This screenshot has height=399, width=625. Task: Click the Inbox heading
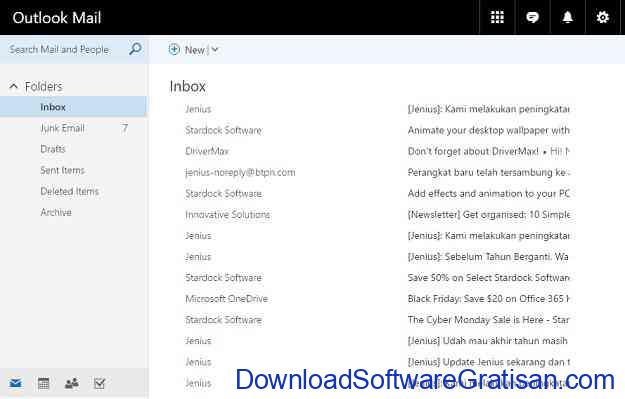188,86
